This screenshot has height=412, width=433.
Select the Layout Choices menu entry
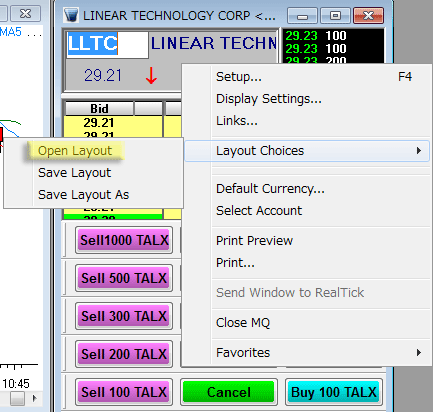tap(307, 151)
